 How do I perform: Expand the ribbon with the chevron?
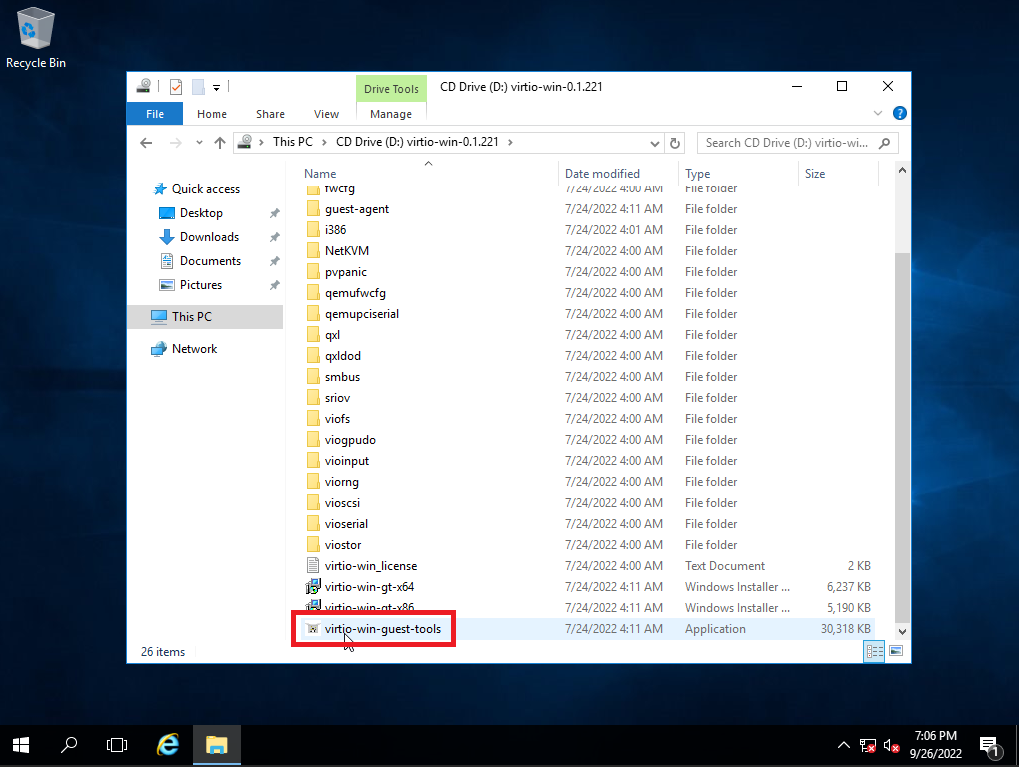pos(878,113)
